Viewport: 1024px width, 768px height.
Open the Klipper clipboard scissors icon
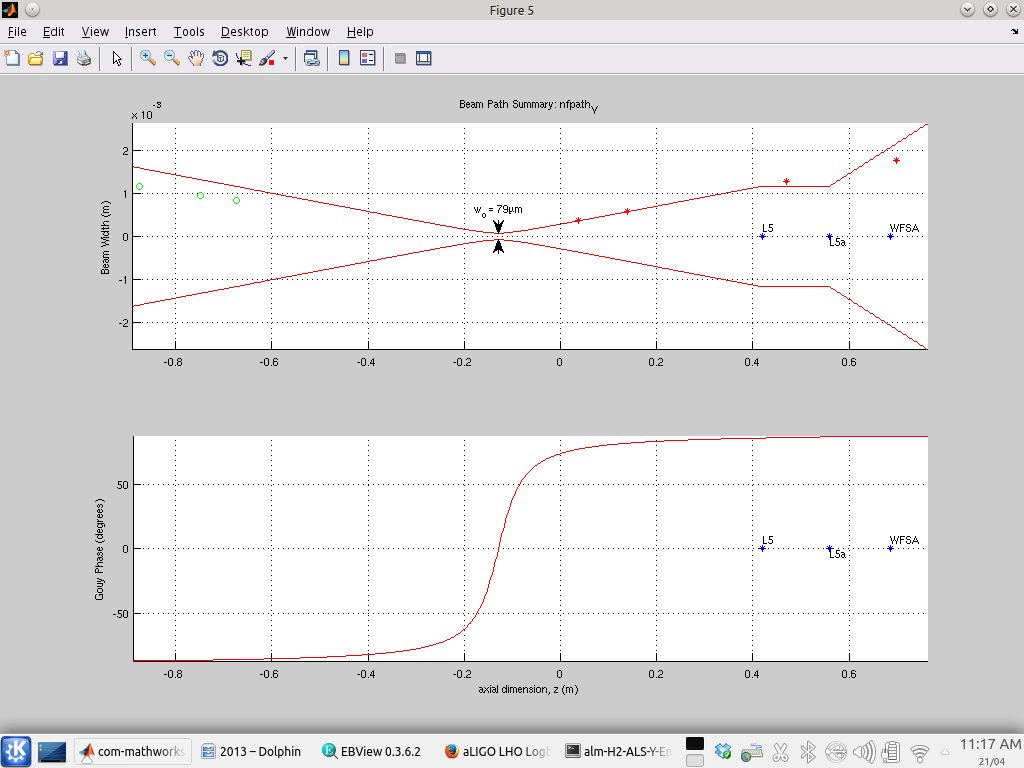780,752
